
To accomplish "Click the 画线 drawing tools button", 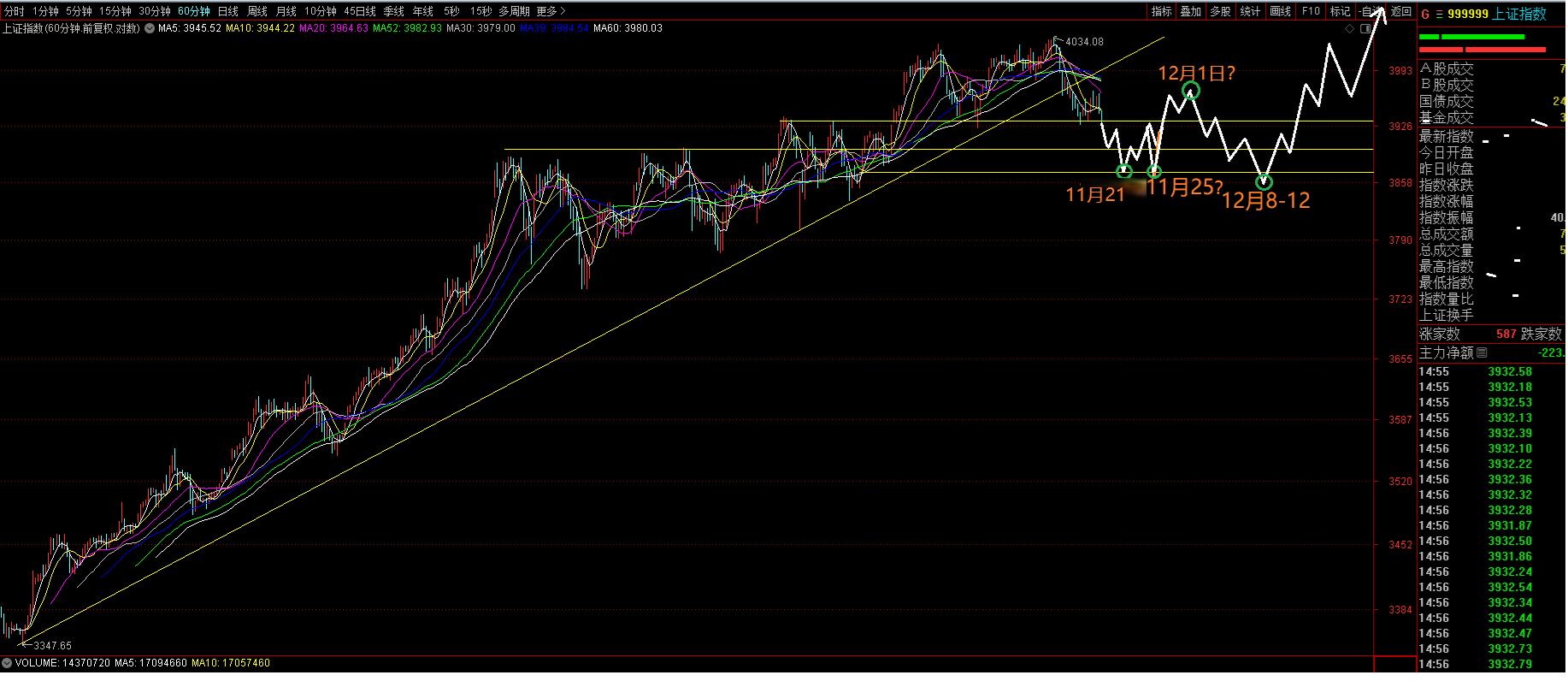I will [1280, 11].
